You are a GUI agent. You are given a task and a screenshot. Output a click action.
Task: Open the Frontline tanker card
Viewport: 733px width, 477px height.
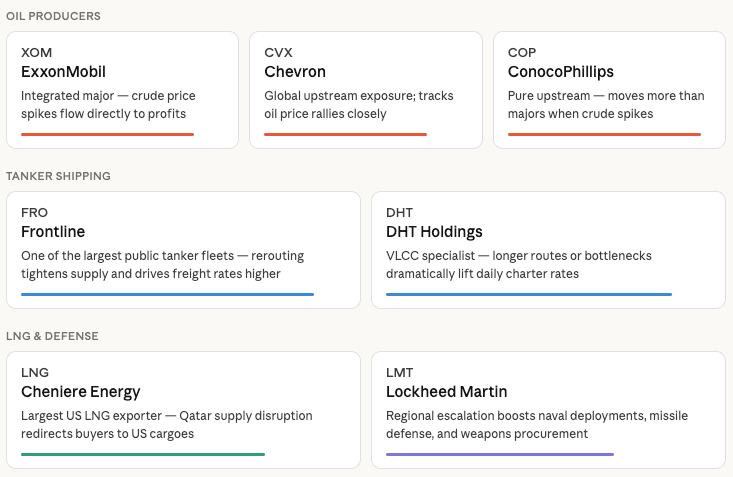click(x=183, y=250)
